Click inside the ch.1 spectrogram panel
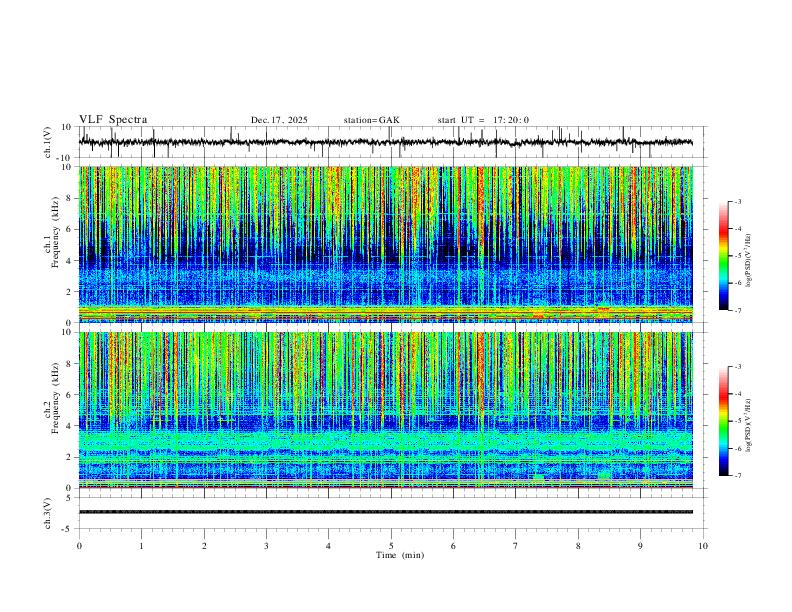 pyautogui.click(x=386, y=244)
